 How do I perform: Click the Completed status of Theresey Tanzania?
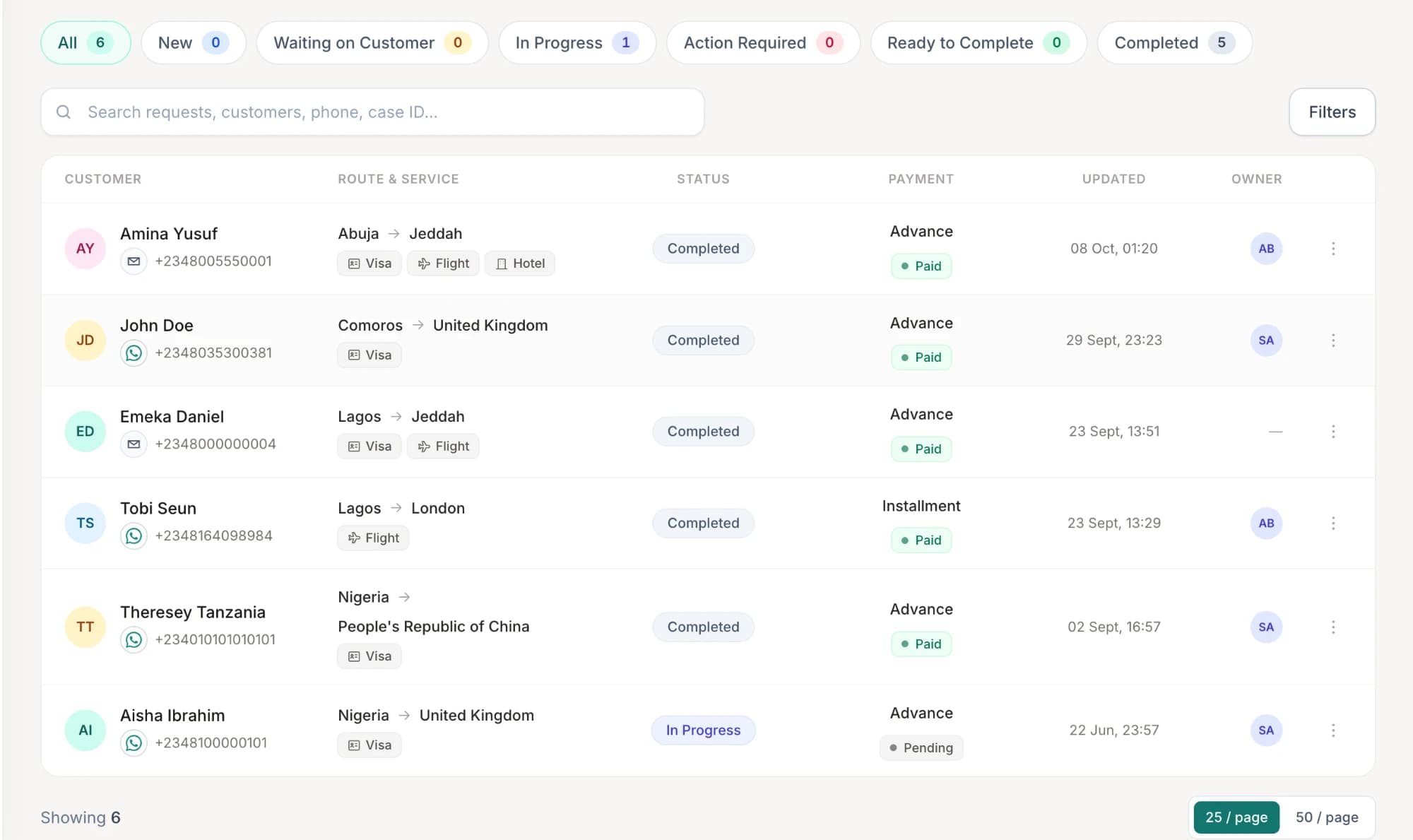703,627
